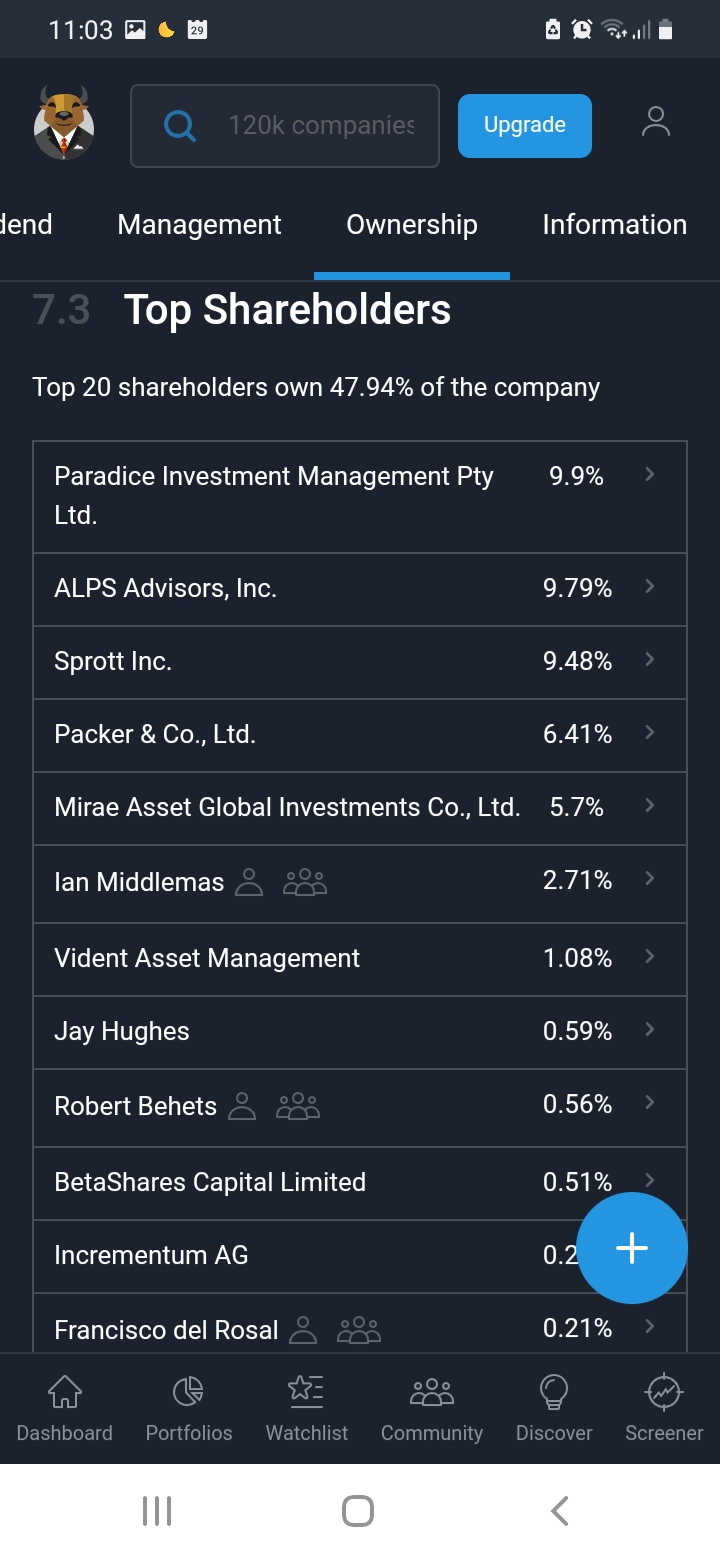720x1560 pixels.
Task: Tap the blue plus floating button
Action: 632,1248
